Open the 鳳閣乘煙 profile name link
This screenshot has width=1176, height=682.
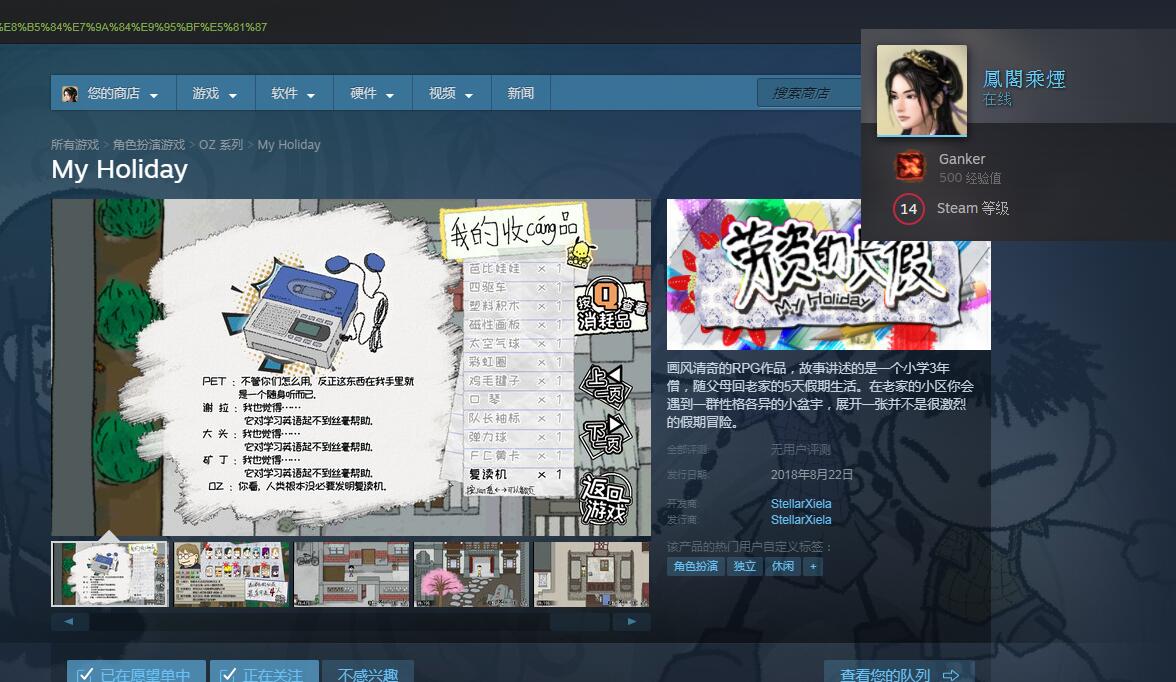pyautogui.click(x=1024, y=79)
